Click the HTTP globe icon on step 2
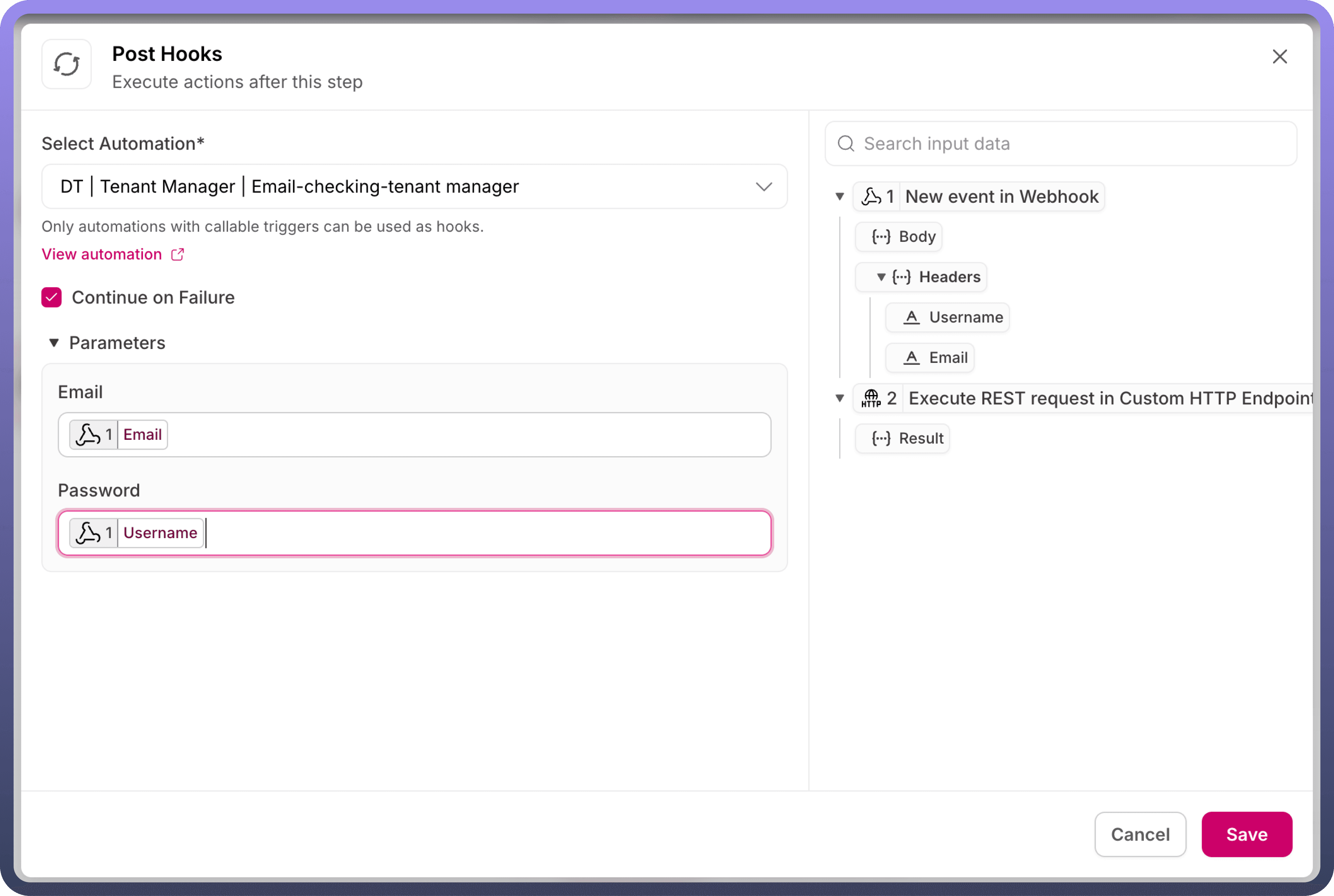Screen dimensions: 1334x896 [871, 398]
